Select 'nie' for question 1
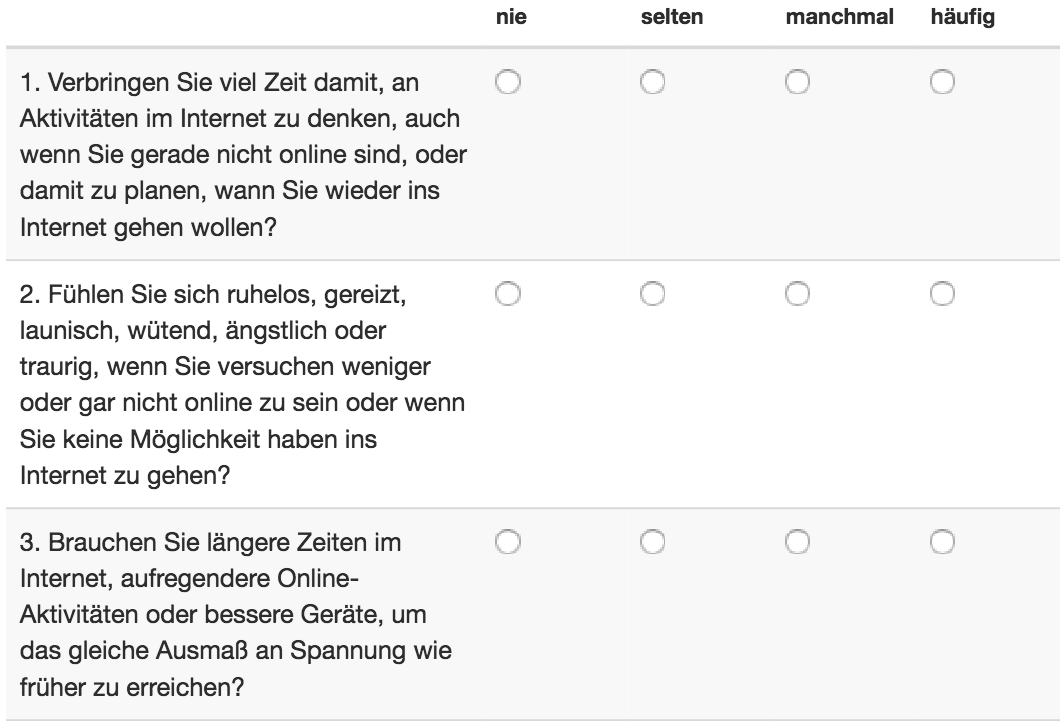This screenshot has height=721, width=1060. tap(508, 82)
